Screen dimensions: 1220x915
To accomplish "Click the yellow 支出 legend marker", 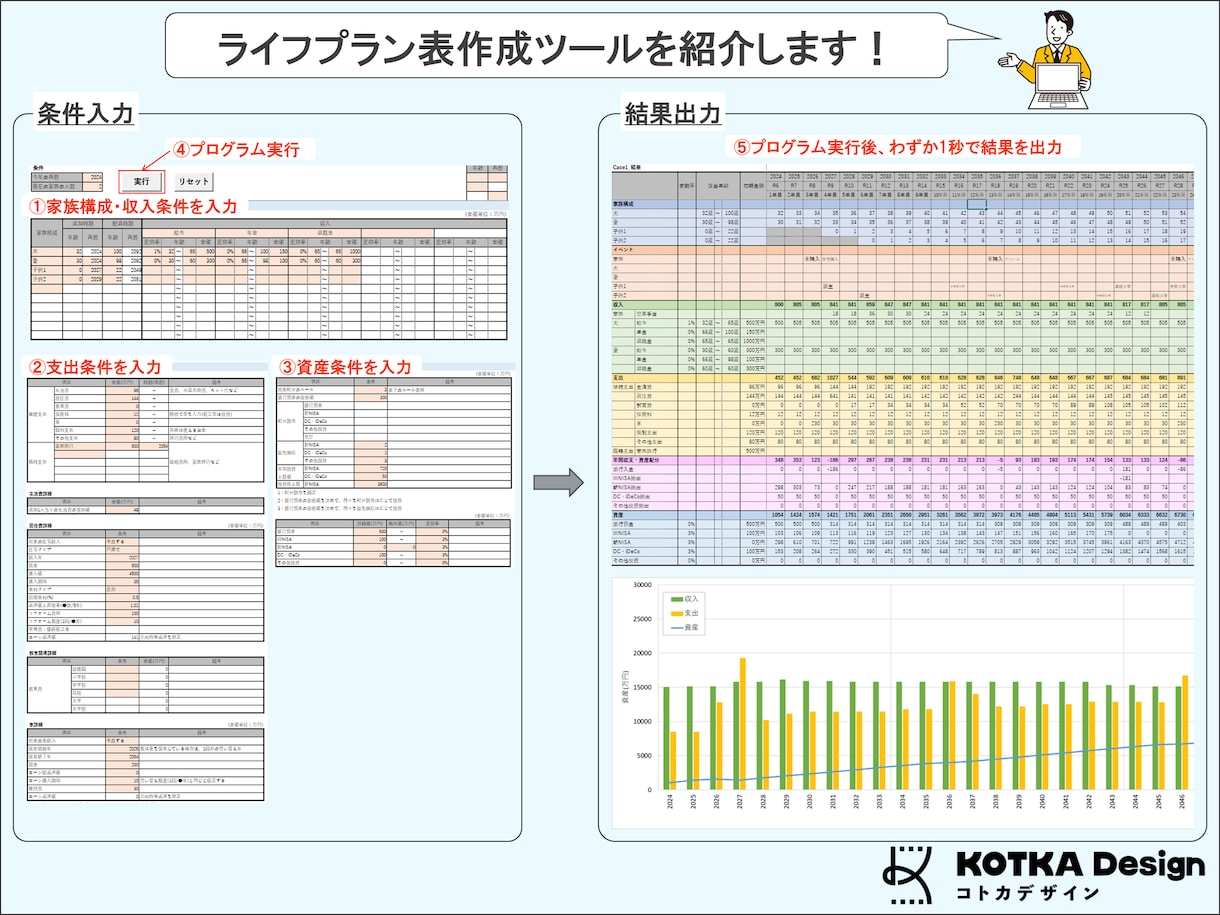I will 677,614.
